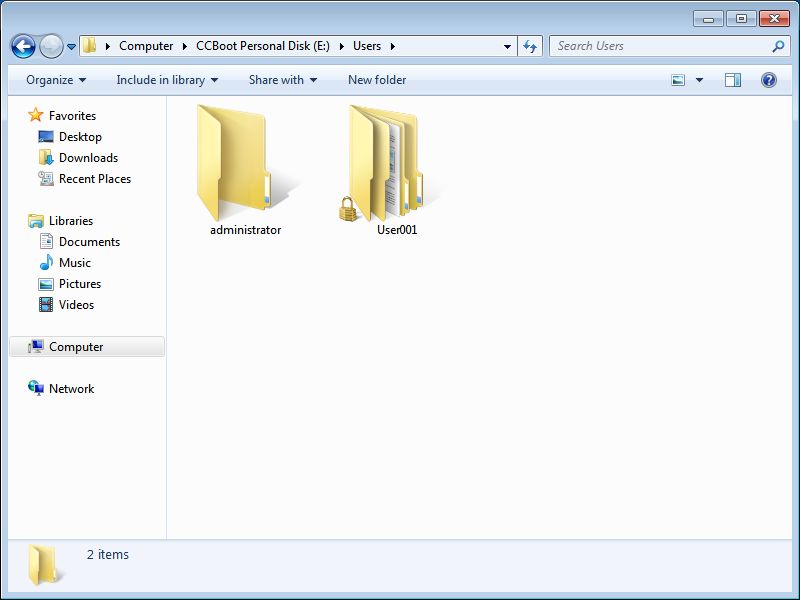The height and width of the screenshot is (600, 800).
Task: Click the 2 items status text
Action: coord(108,555)
